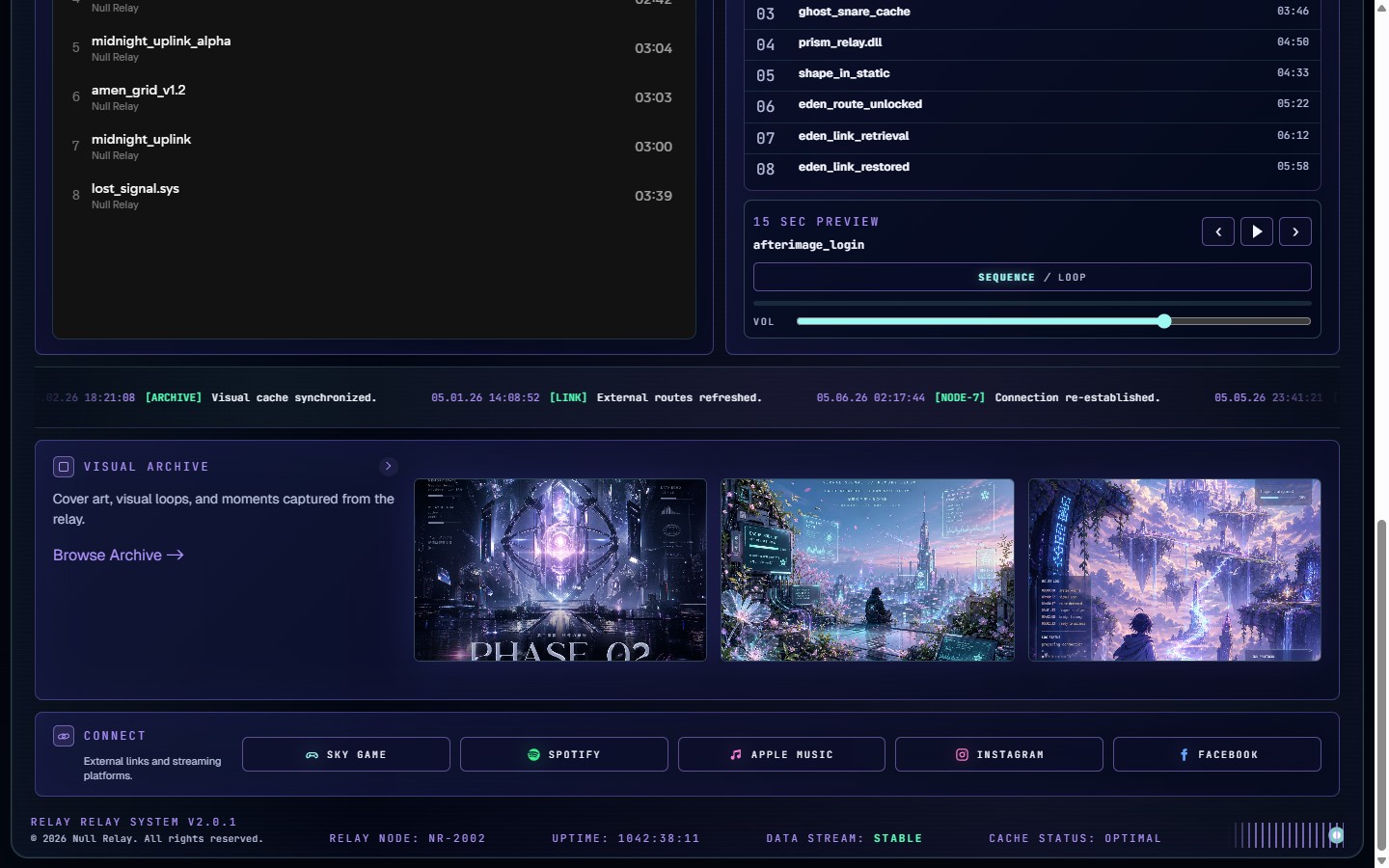Select track 05 shape_in_static

click(1032, 74)
